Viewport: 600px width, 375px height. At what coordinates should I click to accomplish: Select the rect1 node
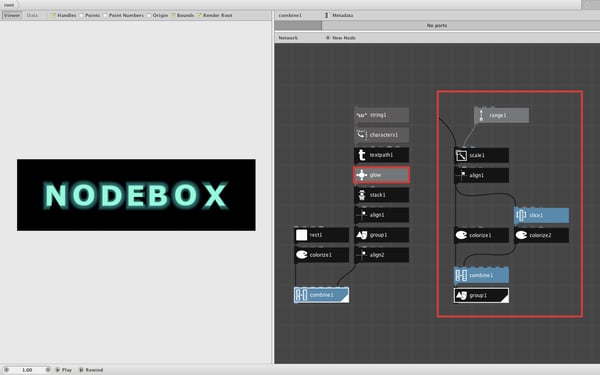(x=321, y=235)
